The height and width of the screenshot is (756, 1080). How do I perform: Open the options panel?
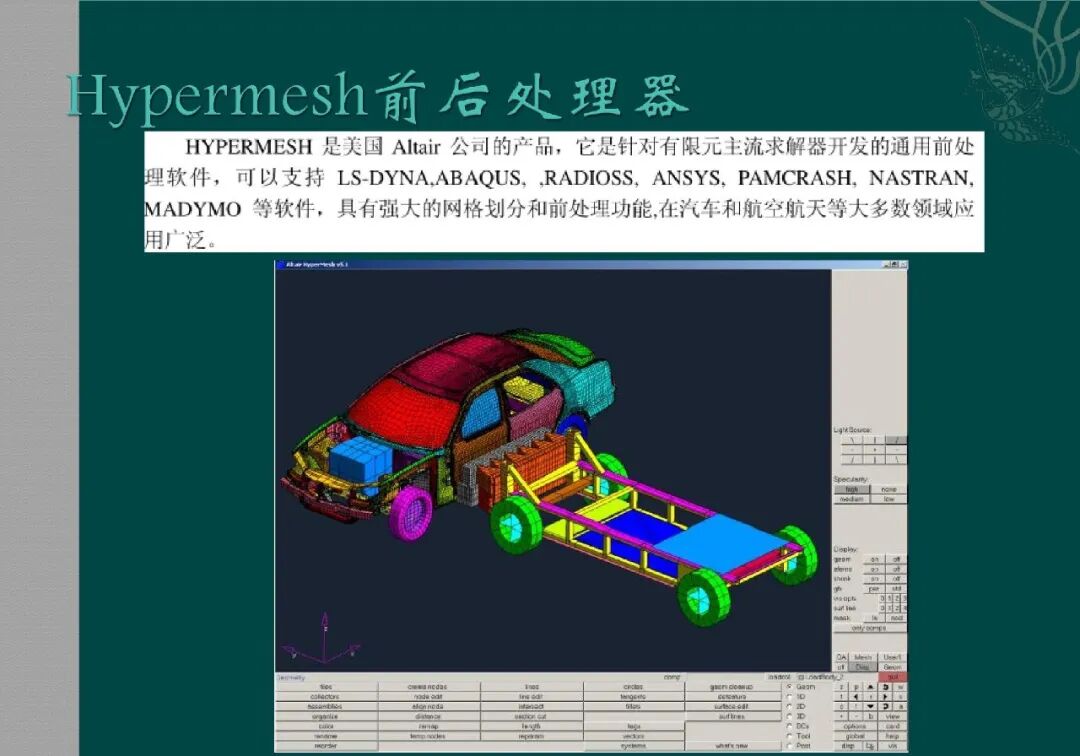(x=855, y=726)
